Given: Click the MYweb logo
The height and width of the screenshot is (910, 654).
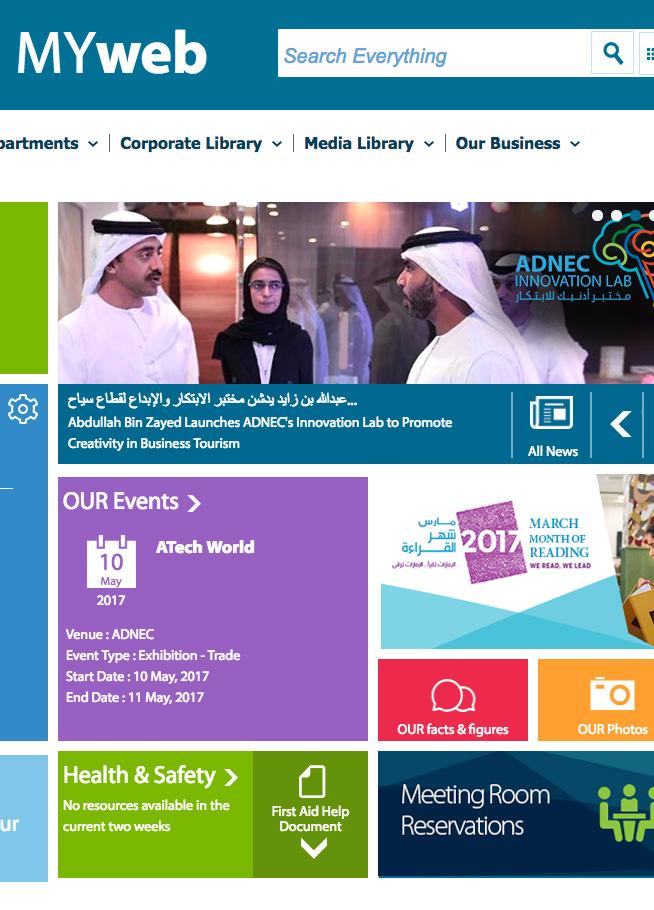Looking at the screenshot, I should [x=112, y=53].
